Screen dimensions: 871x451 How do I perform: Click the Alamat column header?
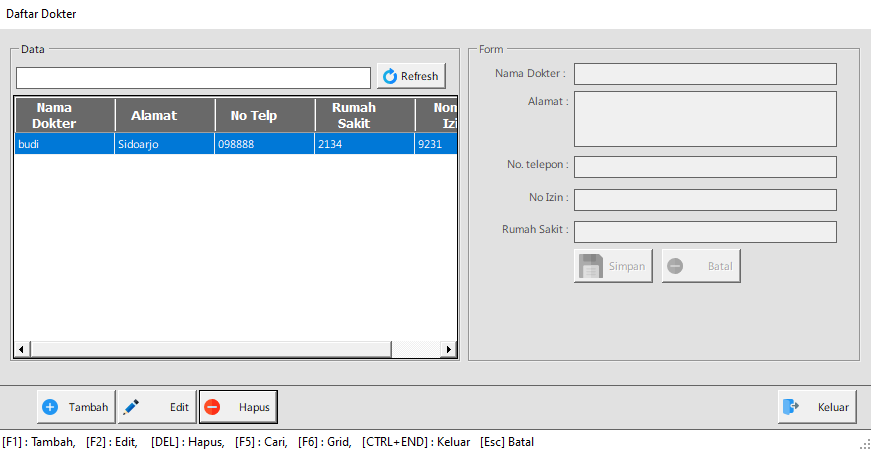165,116
